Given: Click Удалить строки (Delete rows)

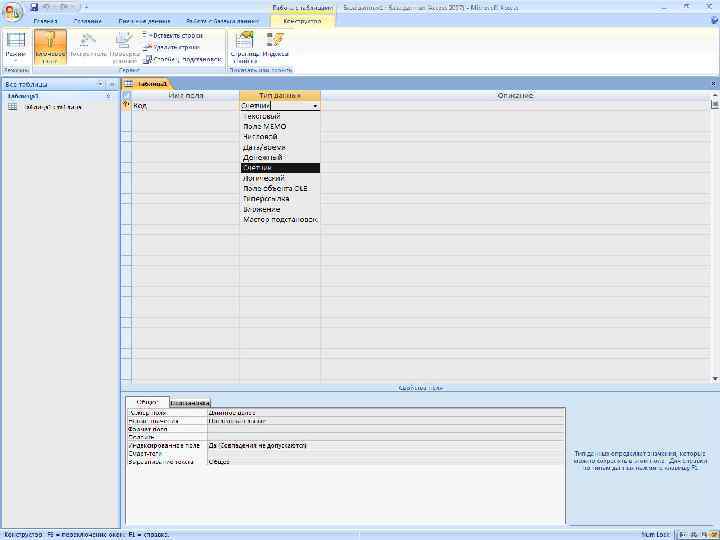Looking at the screenshot, I should tap(175, 47).
